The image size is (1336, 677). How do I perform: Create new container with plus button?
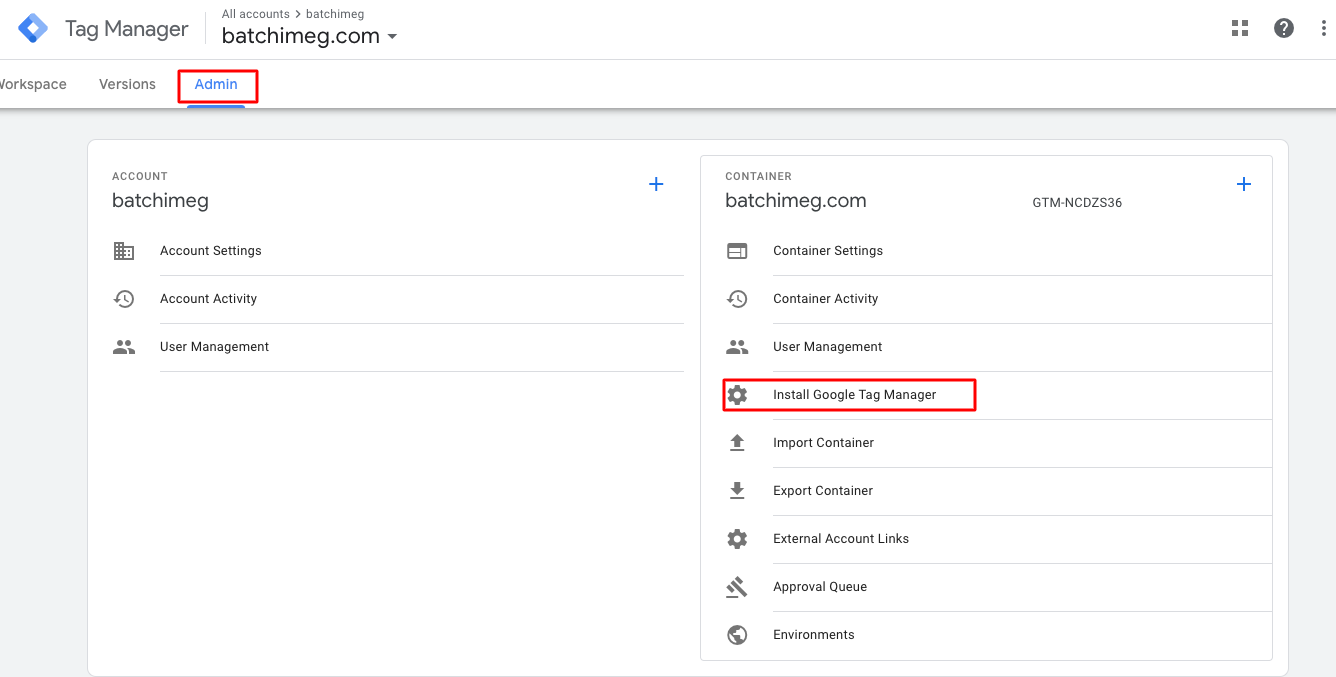click(1244, 184)
